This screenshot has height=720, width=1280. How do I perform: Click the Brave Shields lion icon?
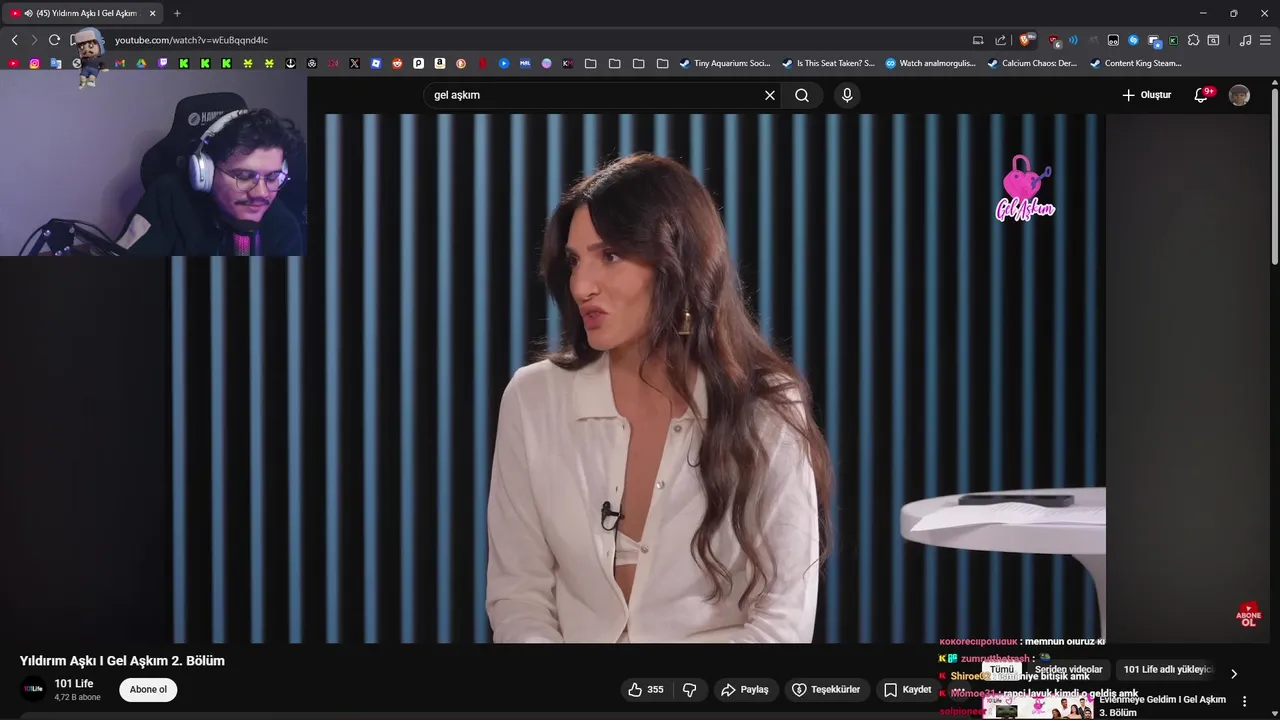[x=1025, y=40]
